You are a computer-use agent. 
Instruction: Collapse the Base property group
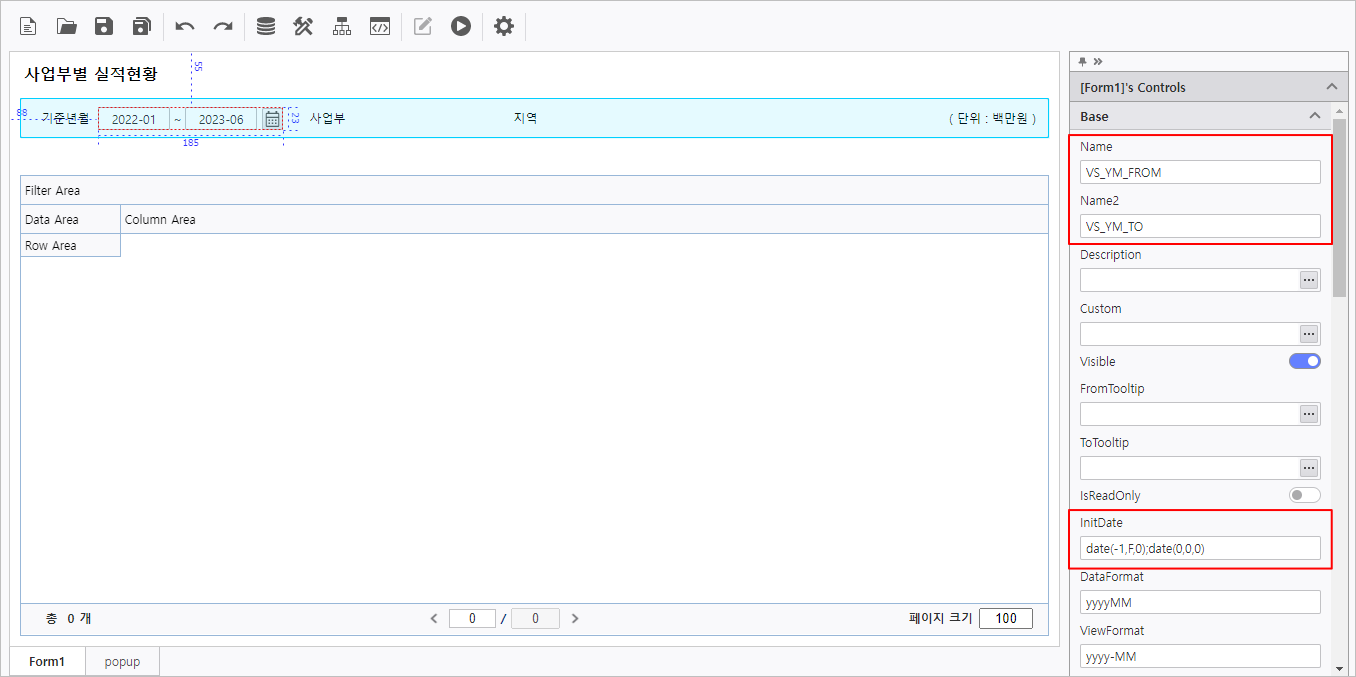tap(1315, 116)
